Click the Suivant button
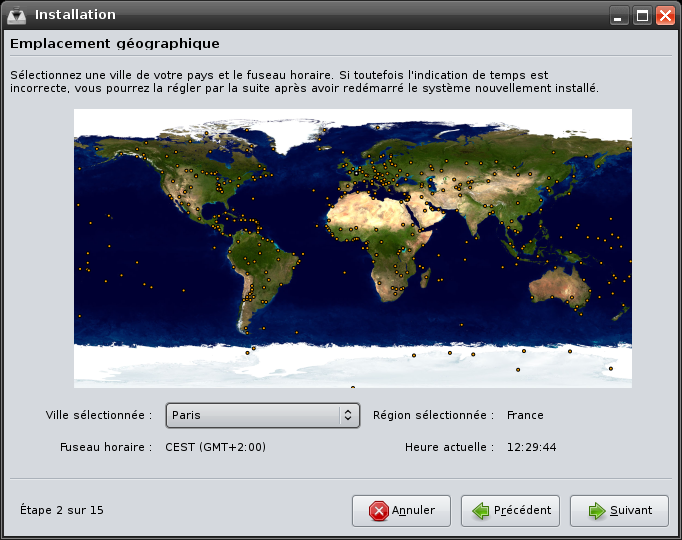Screen dimensions: 682x540 (619, 510)
